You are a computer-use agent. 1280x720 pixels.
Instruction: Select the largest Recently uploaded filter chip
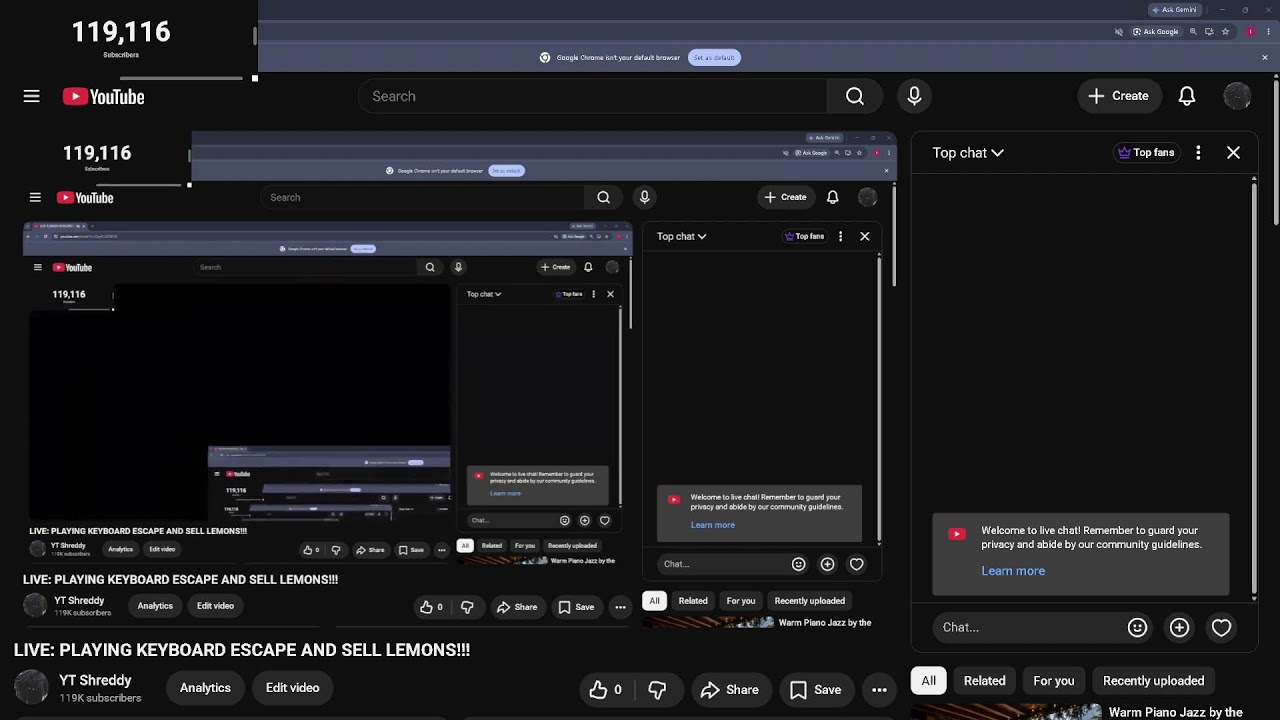point(1153,681)
